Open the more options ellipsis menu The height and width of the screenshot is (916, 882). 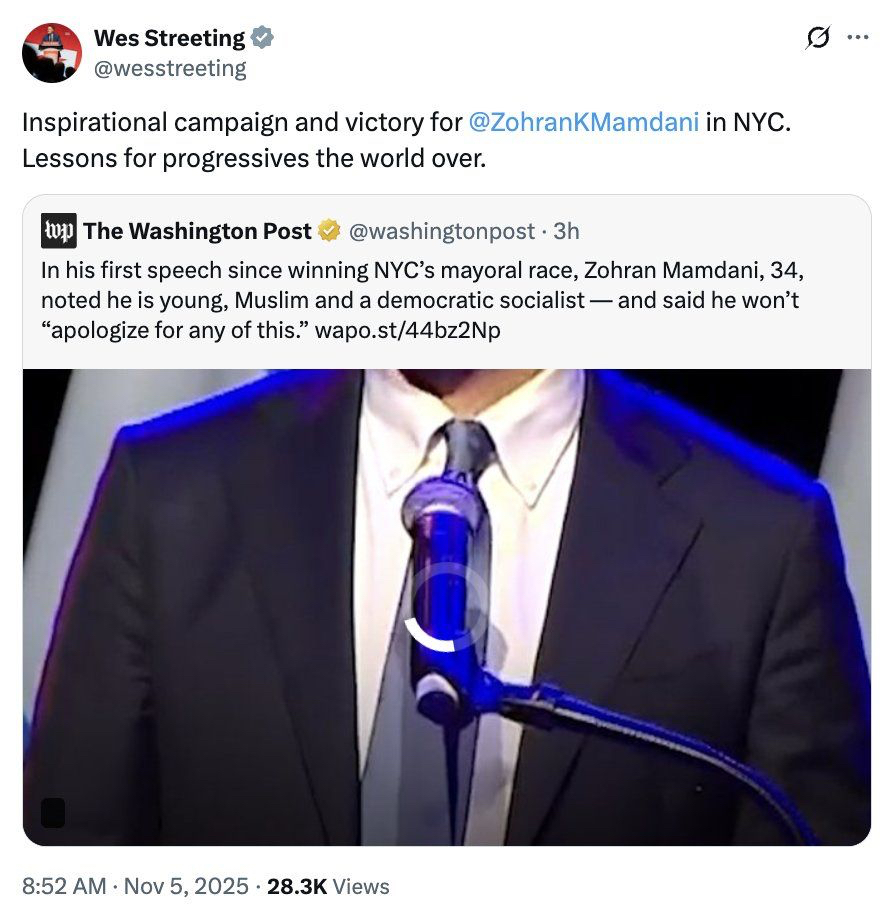(x=858, y=38)
